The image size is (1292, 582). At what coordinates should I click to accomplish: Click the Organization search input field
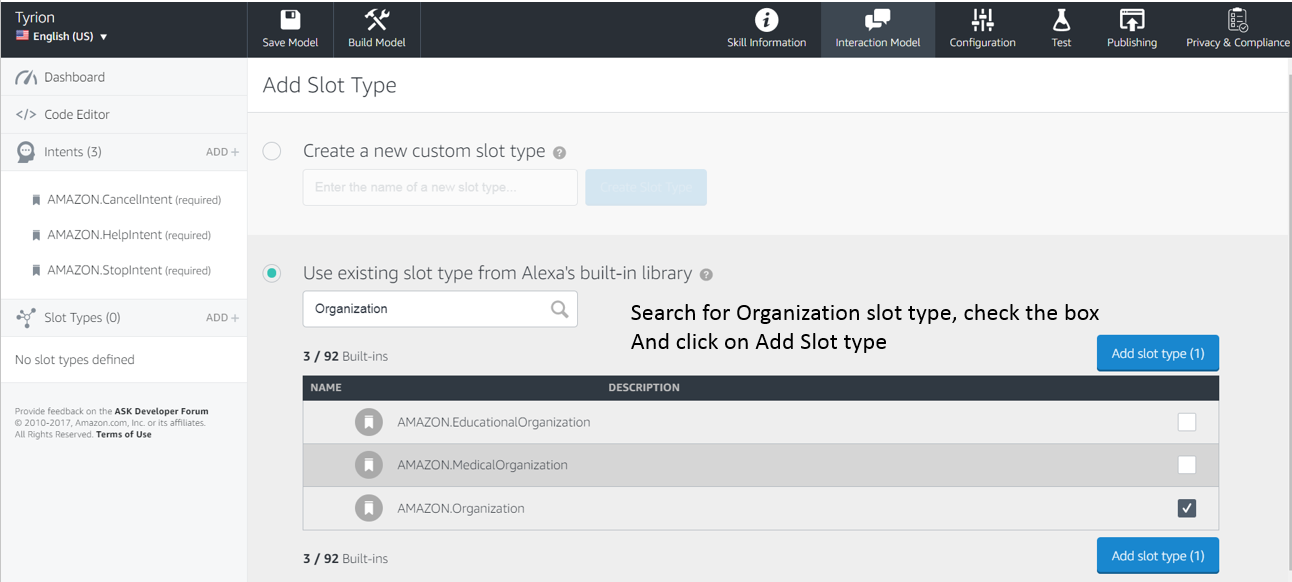pos(440,309)
